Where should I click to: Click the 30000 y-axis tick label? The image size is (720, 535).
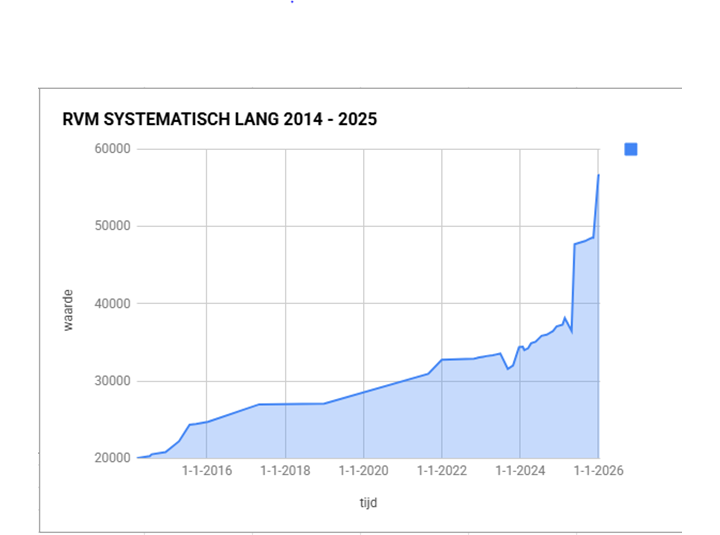pos(107,381)
